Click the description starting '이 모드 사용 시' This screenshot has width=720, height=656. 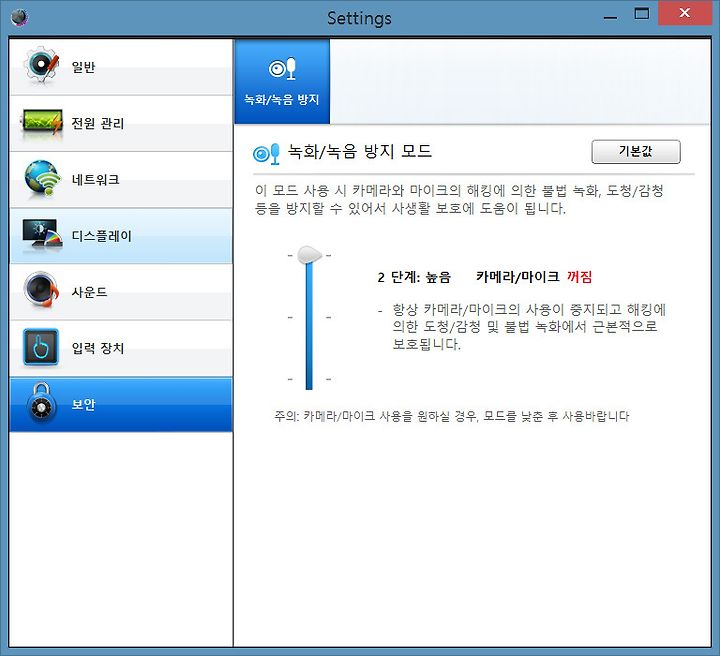click(459, 199)
